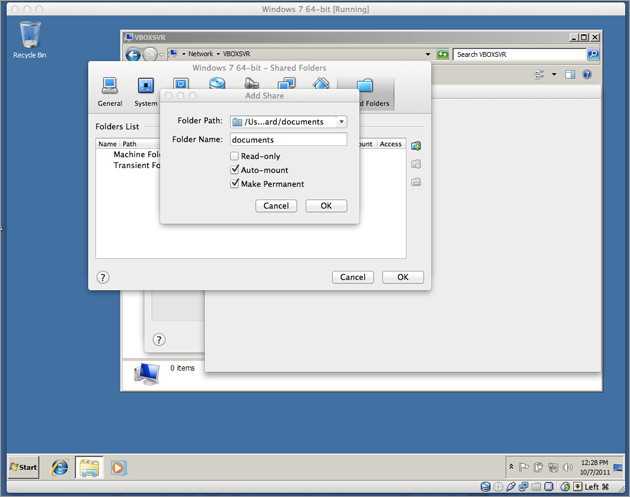Screen dimensions: 630x497
Task: Open the view options dropdown arrow
Action: (x=554, y=74)
